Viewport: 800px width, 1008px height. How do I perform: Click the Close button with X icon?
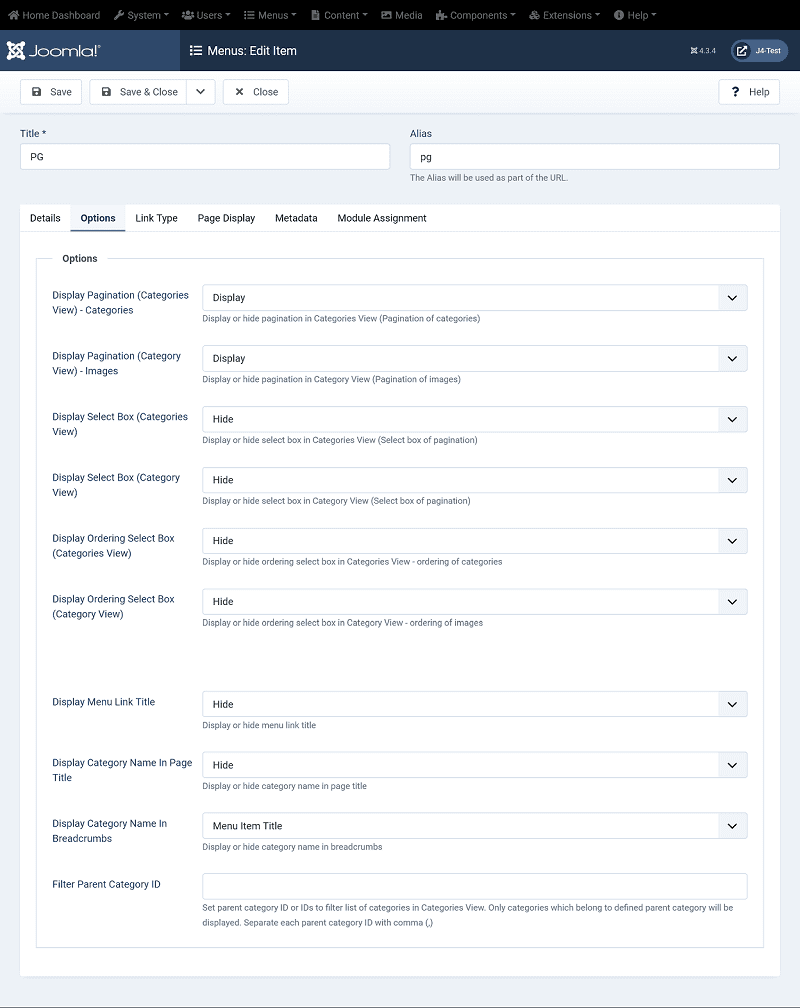[x=256, y=92]
